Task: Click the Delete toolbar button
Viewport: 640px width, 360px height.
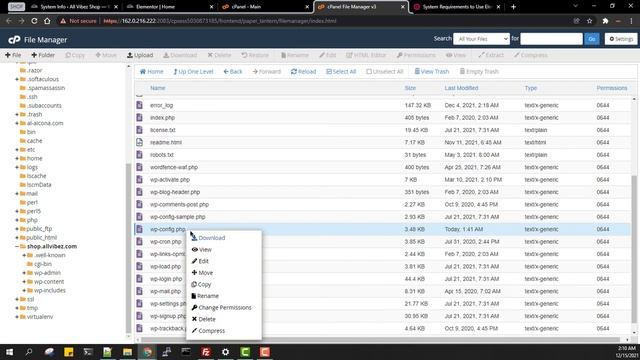Action: (219, 55)
